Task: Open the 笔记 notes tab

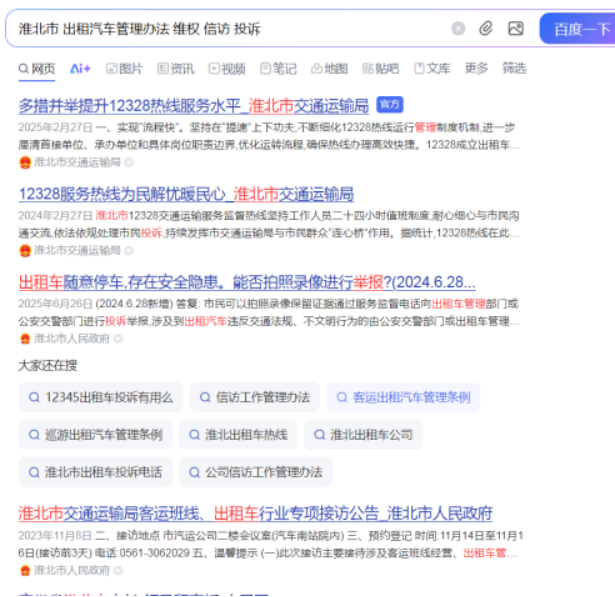Action: 278,68
